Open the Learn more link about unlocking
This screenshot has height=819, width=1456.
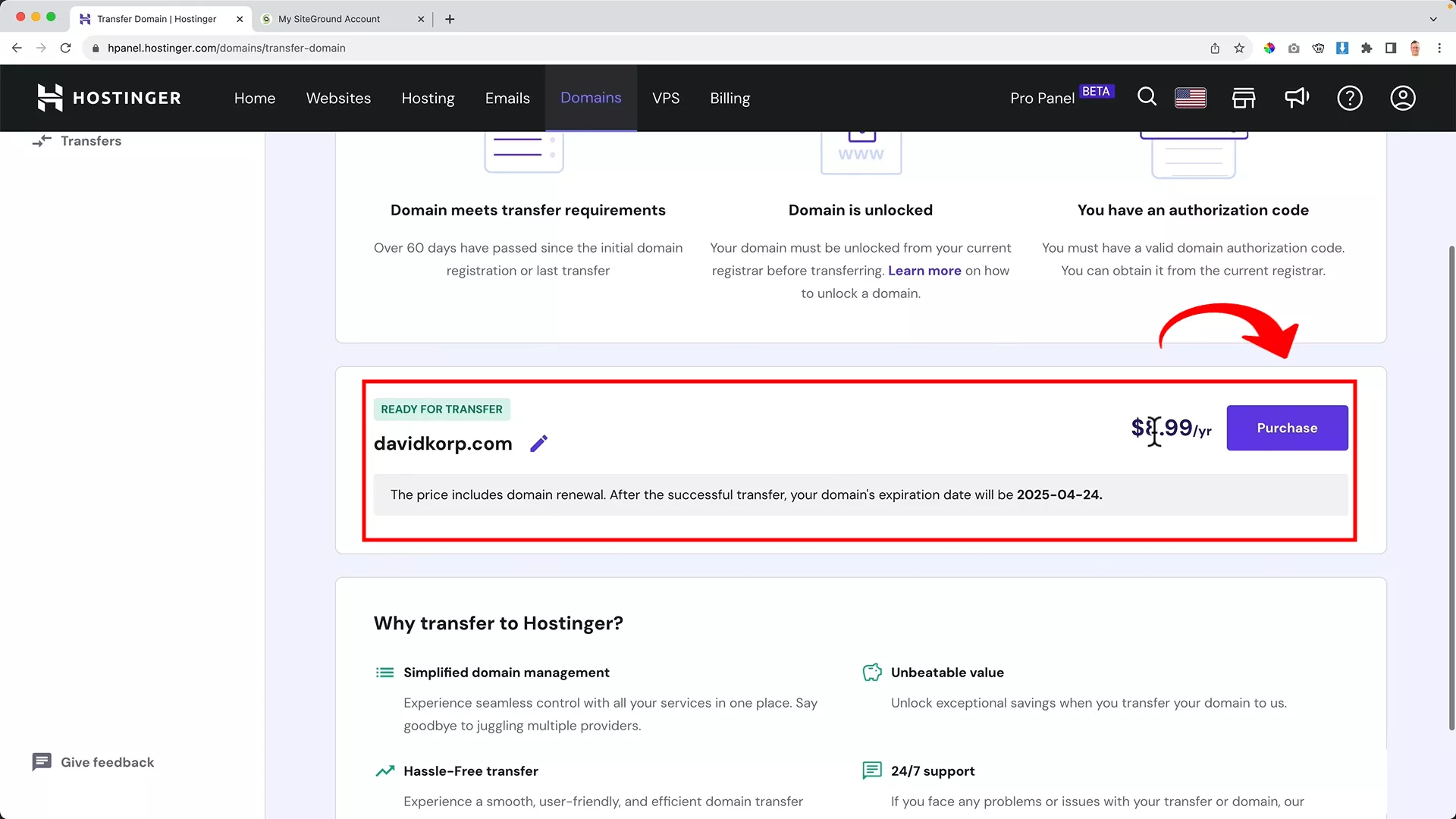point(924,271)
